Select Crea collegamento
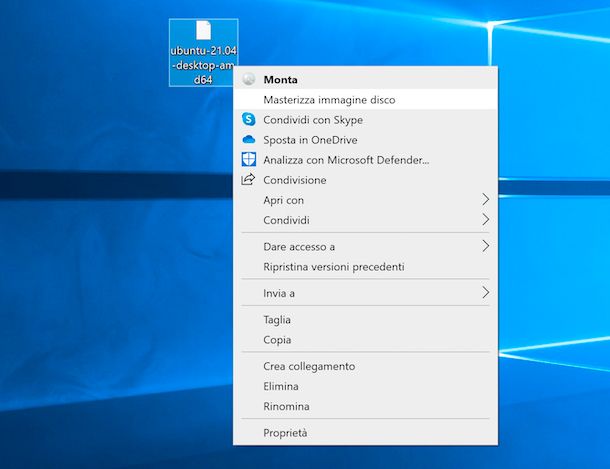This screenshot has width=610, height=469. click(x=365, y=366)
